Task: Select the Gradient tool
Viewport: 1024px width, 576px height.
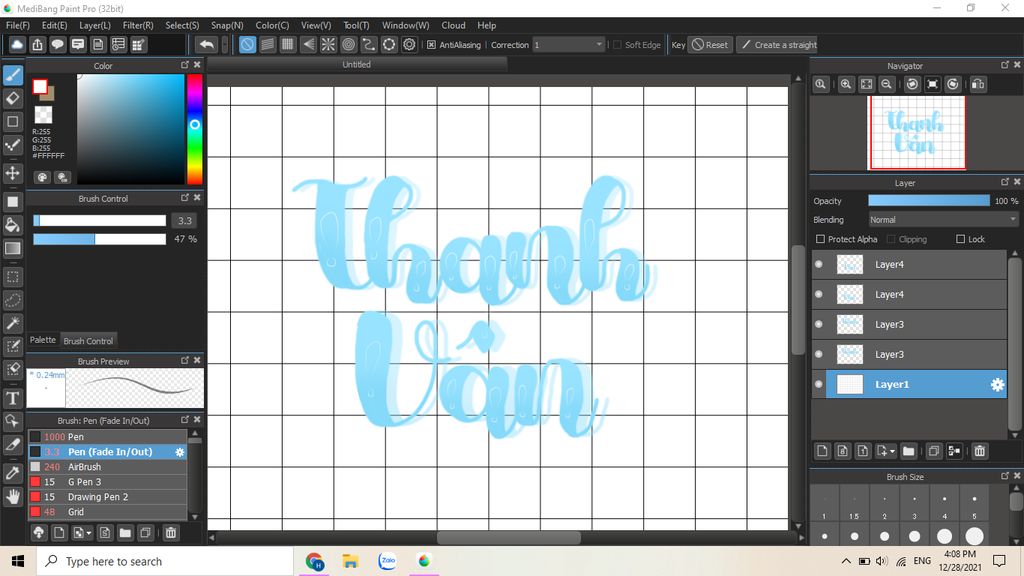Action: coord(12,248)
